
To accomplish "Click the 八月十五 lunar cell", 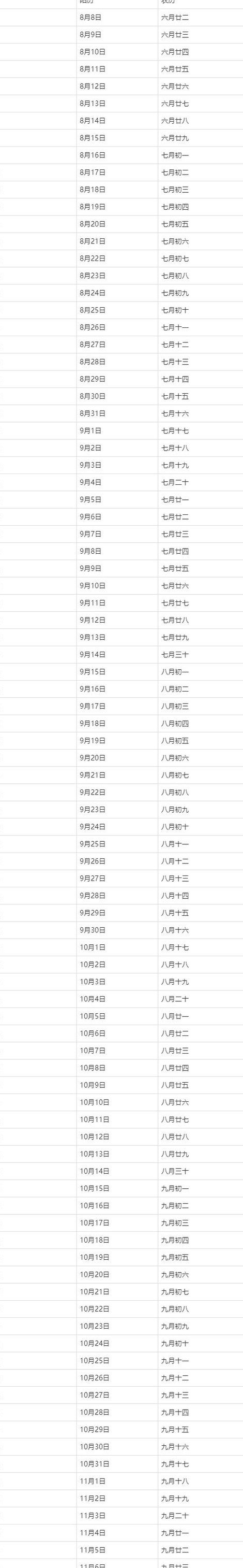I will (x=201, y=912).
